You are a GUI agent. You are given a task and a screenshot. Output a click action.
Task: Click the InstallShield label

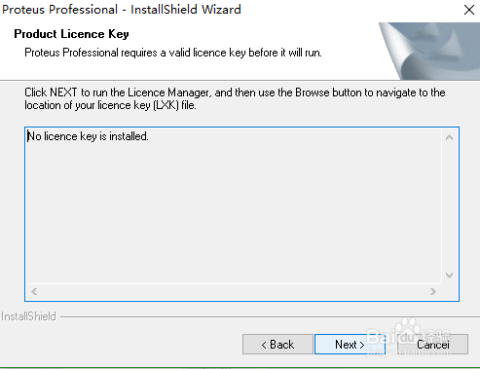click(29, 316)
